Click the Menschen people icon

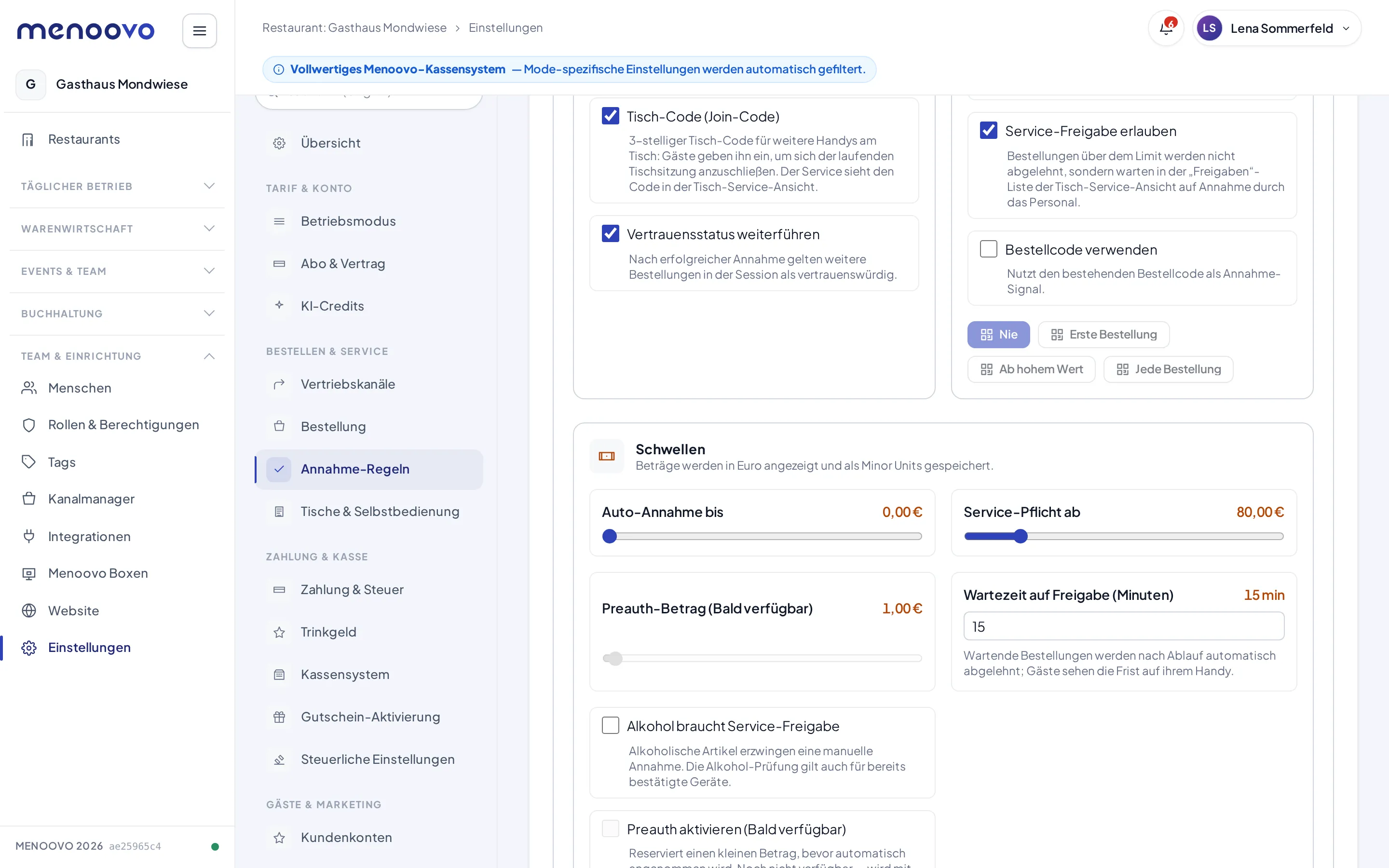29,388
